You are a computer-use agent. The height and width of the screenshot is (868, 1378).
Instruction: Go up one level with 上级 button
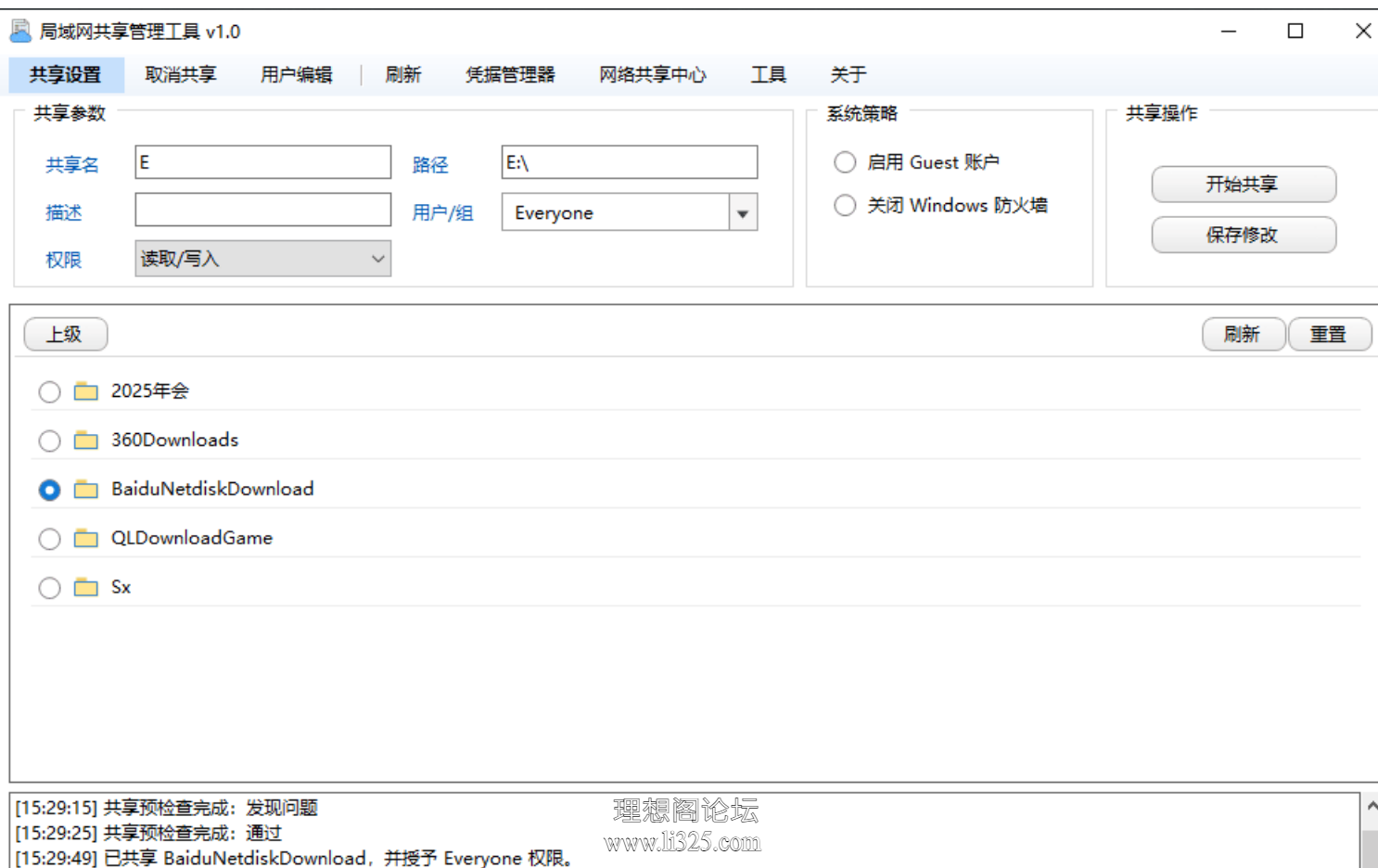point(66,335)
